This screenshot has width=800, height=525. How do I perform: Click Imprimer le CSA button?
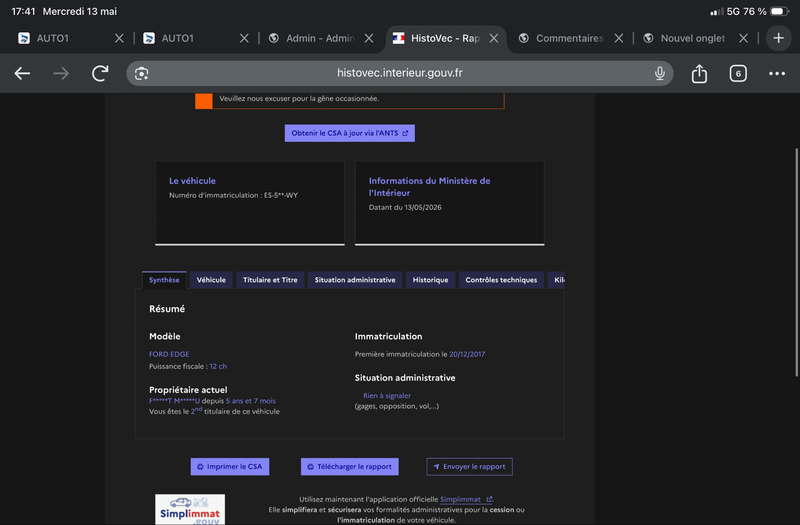tap(230, 466)
